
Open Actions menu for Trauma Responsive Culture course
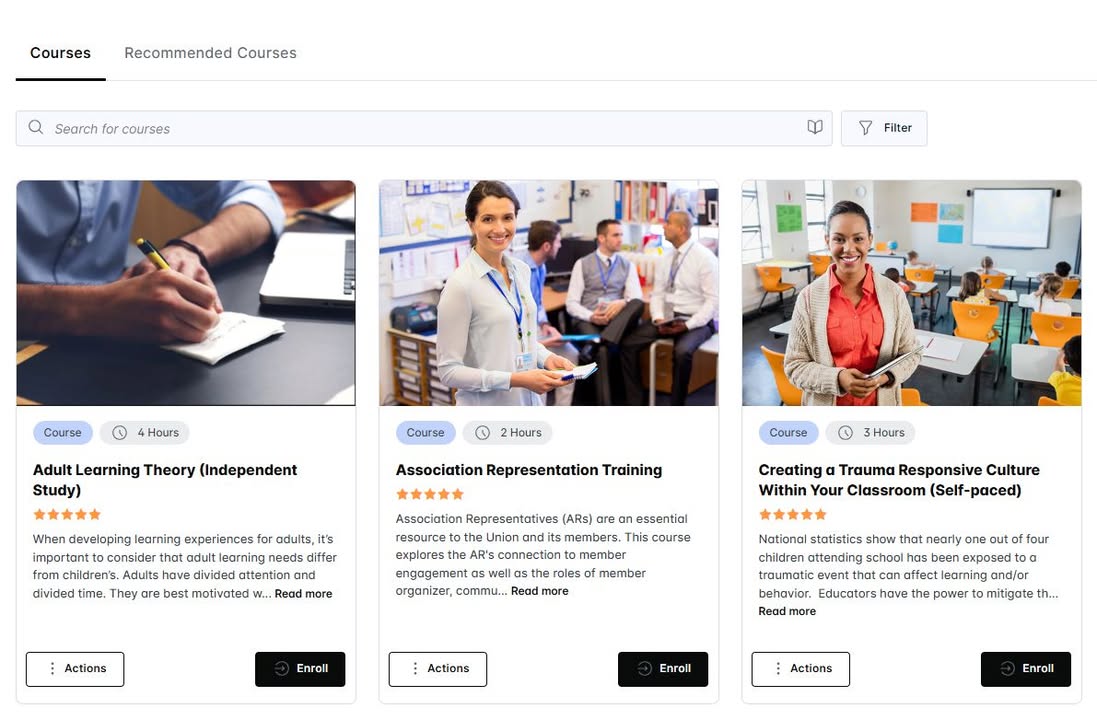[x=800, y=669]
